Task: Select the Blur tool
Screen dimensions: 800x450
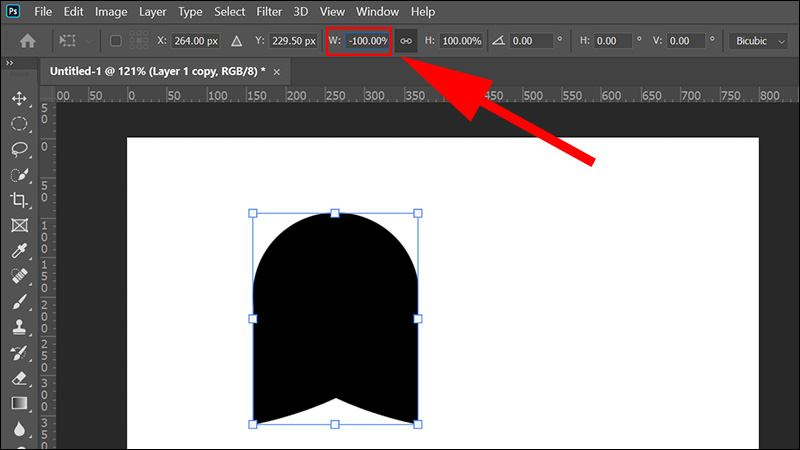Action: coord(19,429)
